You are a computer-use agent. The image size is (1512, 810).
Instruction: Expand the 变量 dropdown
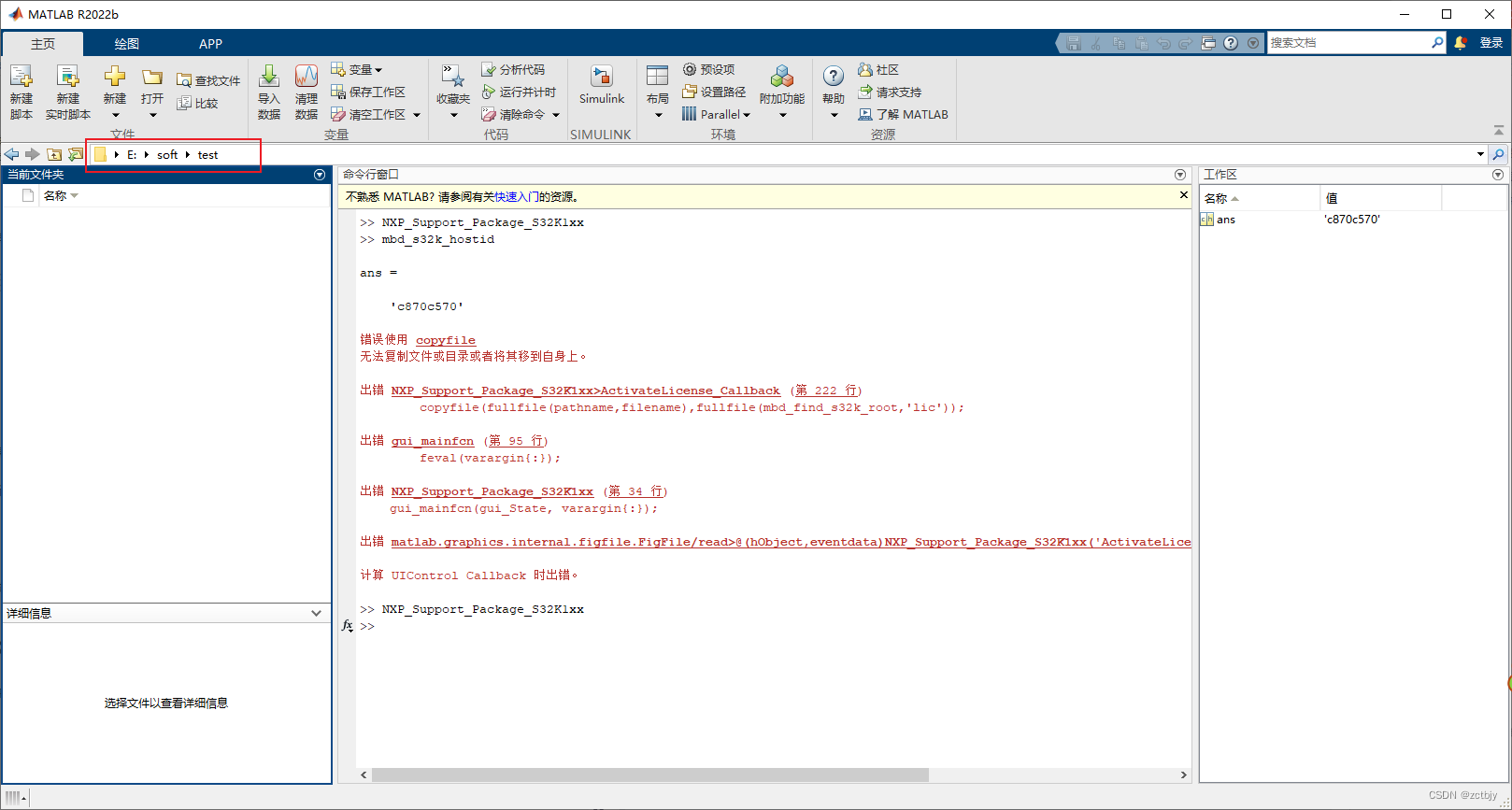[x=378, y=70]
